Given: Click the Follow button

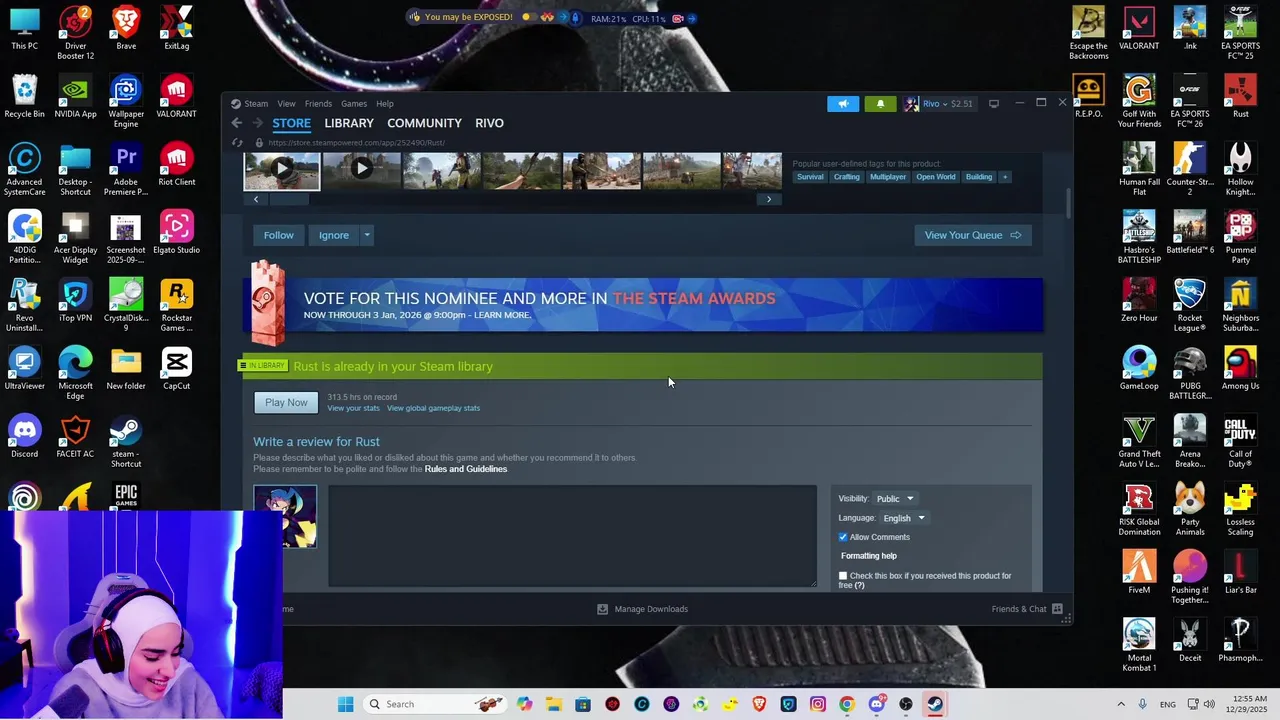Looking at the screenshot, I should tap(279, 235).
